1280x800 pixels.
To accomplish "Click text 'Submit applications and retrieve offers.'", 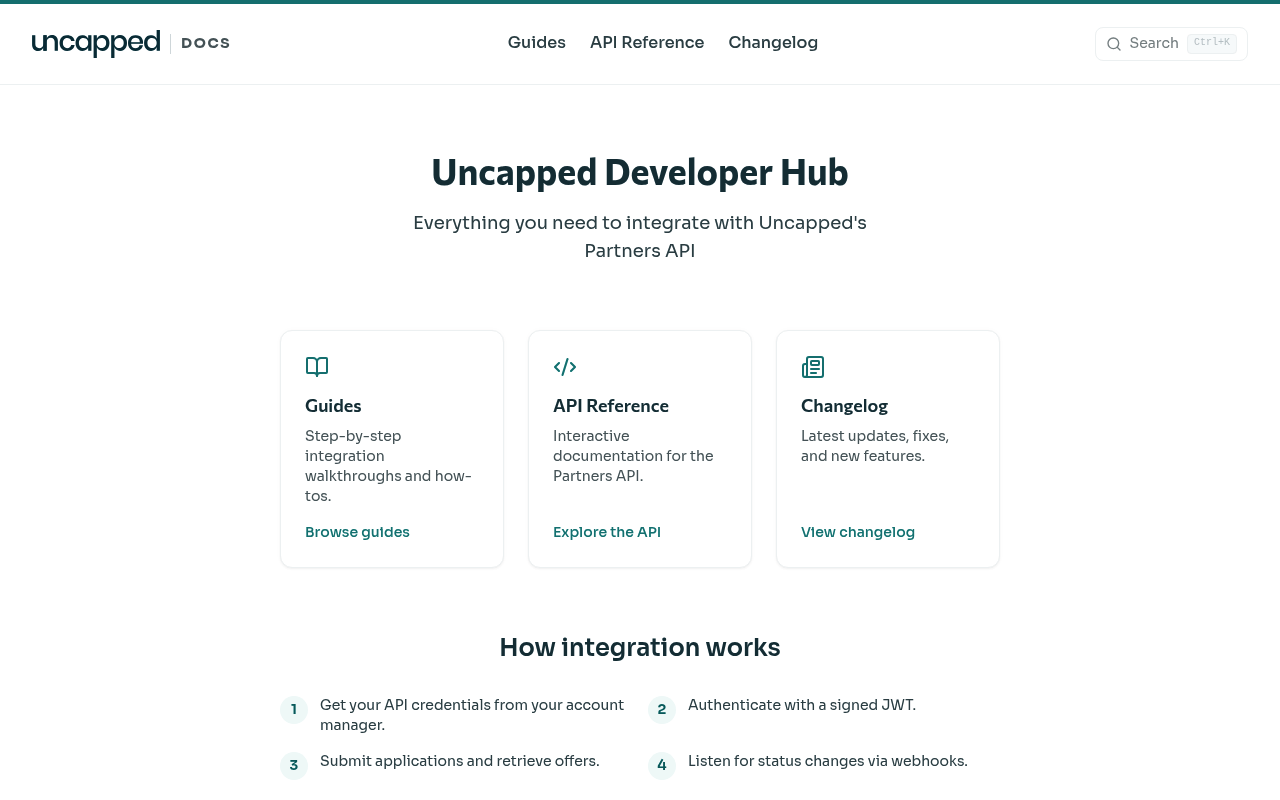I will (460, 761).
